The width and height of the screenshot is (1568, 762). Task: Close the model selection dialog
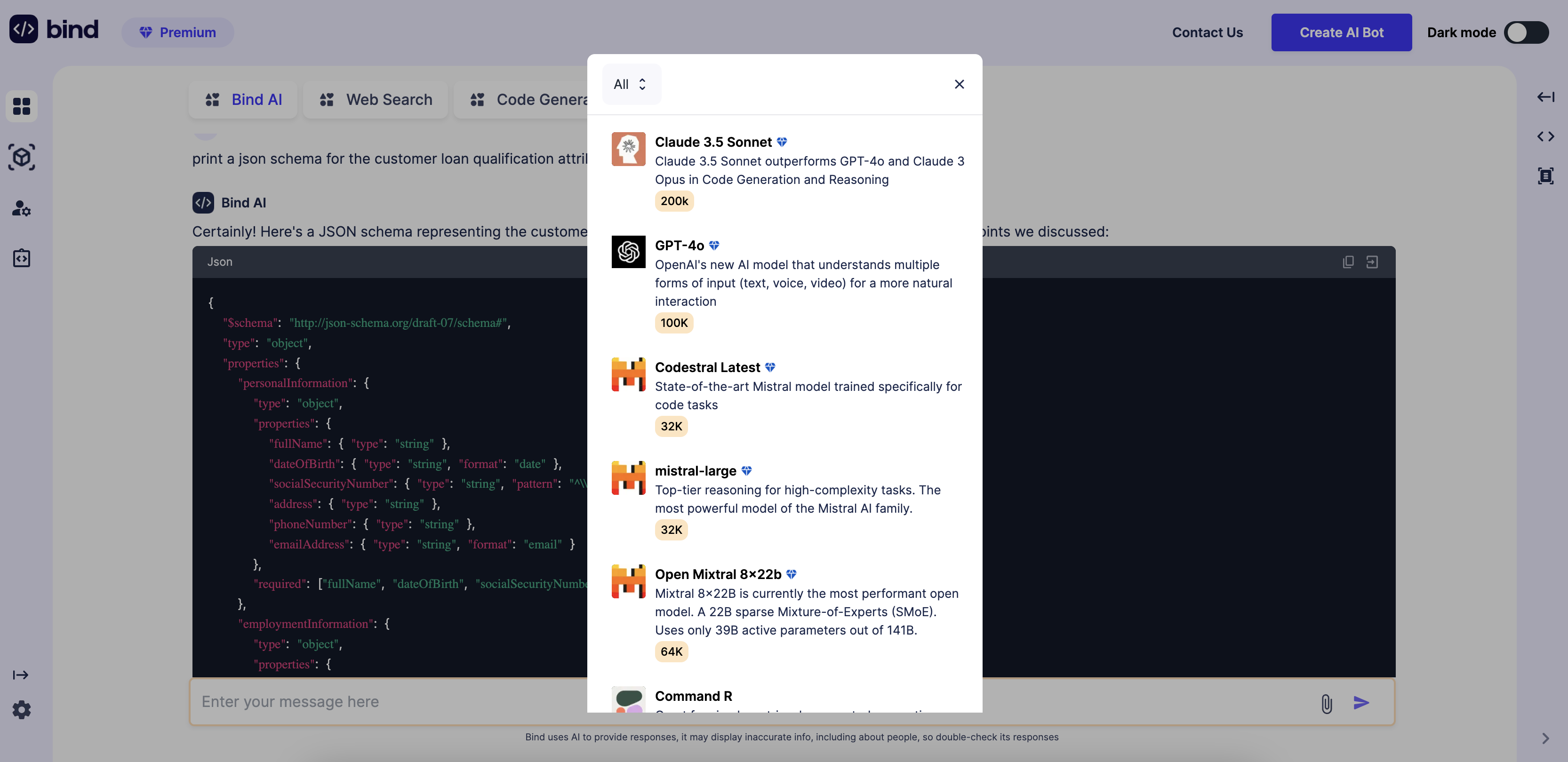click(x=959, y=84)
